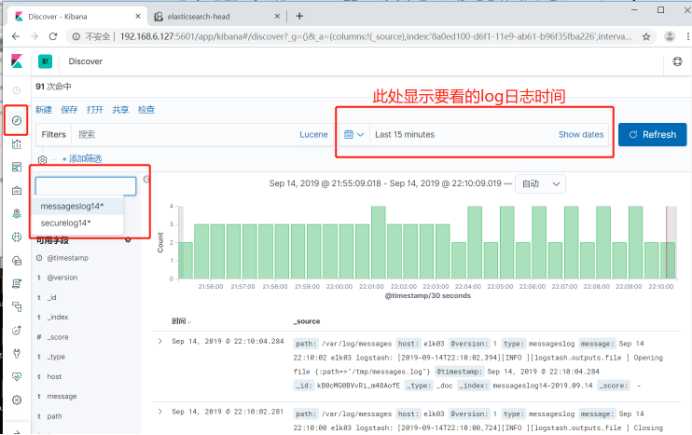This screenshot has width=692, height=435.
Task: Click the 打开 menu item
Action: pyautogui.click(x=94, y=109)
